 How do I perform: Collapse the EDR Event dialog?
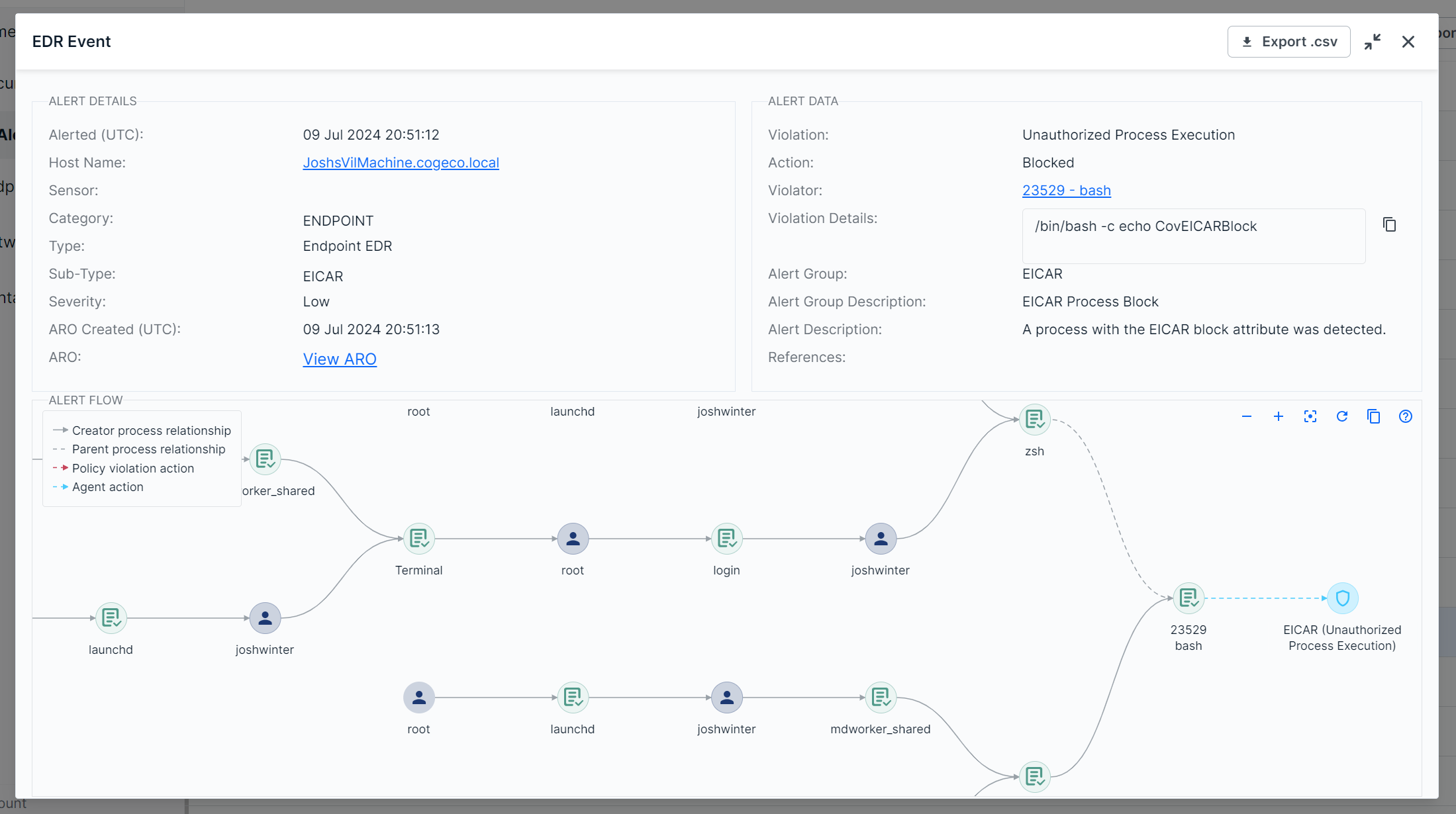(x=1373, y=42)
